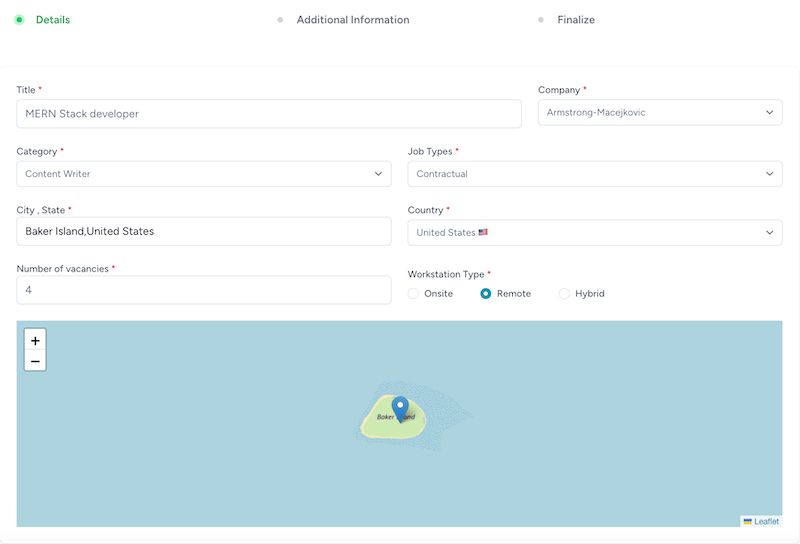The image size is (800, 544).
Task: Click the blue location pin marker
Action: pos(400,409)
